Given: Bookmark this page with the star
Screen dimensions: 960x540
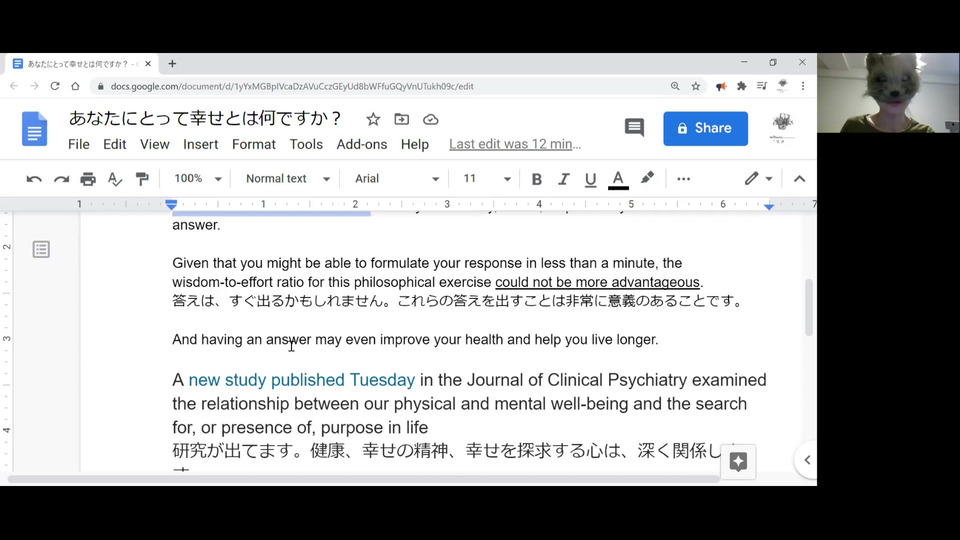Looking at the screenshot, I should pyautogui.click(x=696, y=86).
